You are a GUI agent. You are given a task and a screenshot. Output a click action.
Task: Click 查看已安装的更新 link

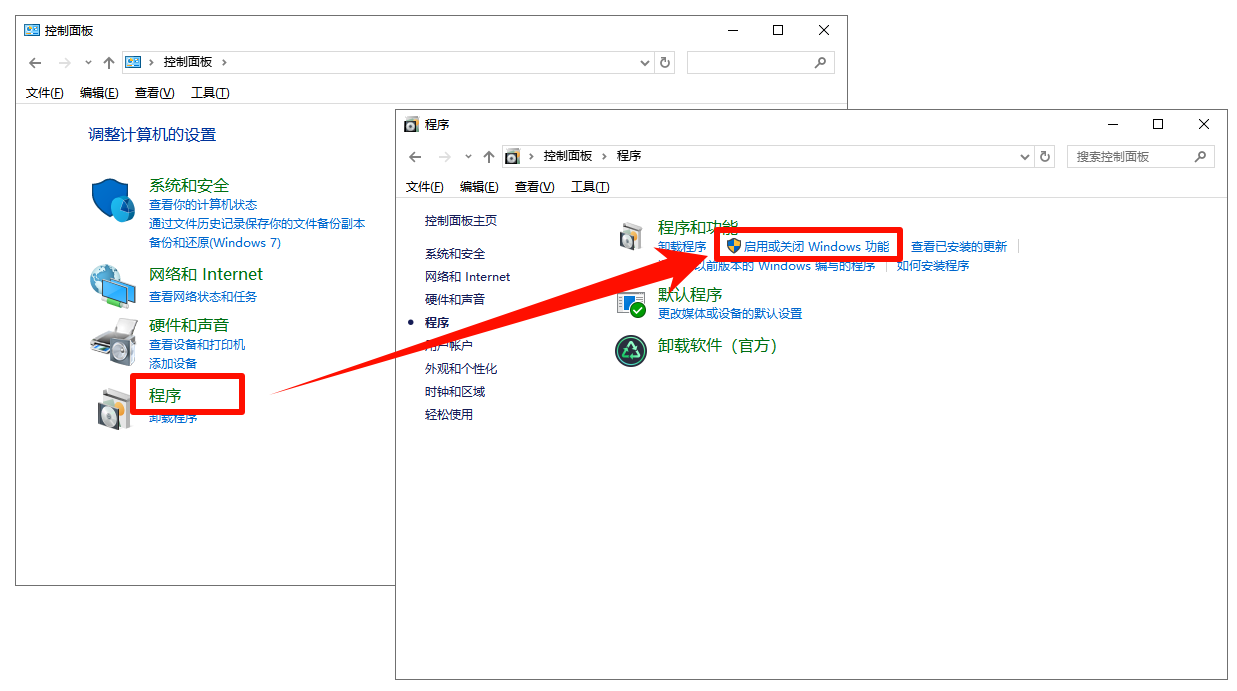[958, 246]
